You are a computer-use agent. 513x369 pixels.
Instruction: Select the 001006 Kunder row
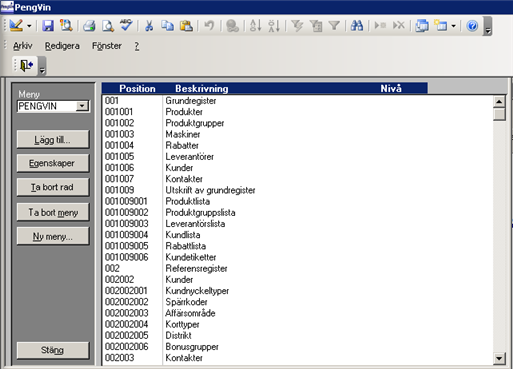(x=297, y=168)
